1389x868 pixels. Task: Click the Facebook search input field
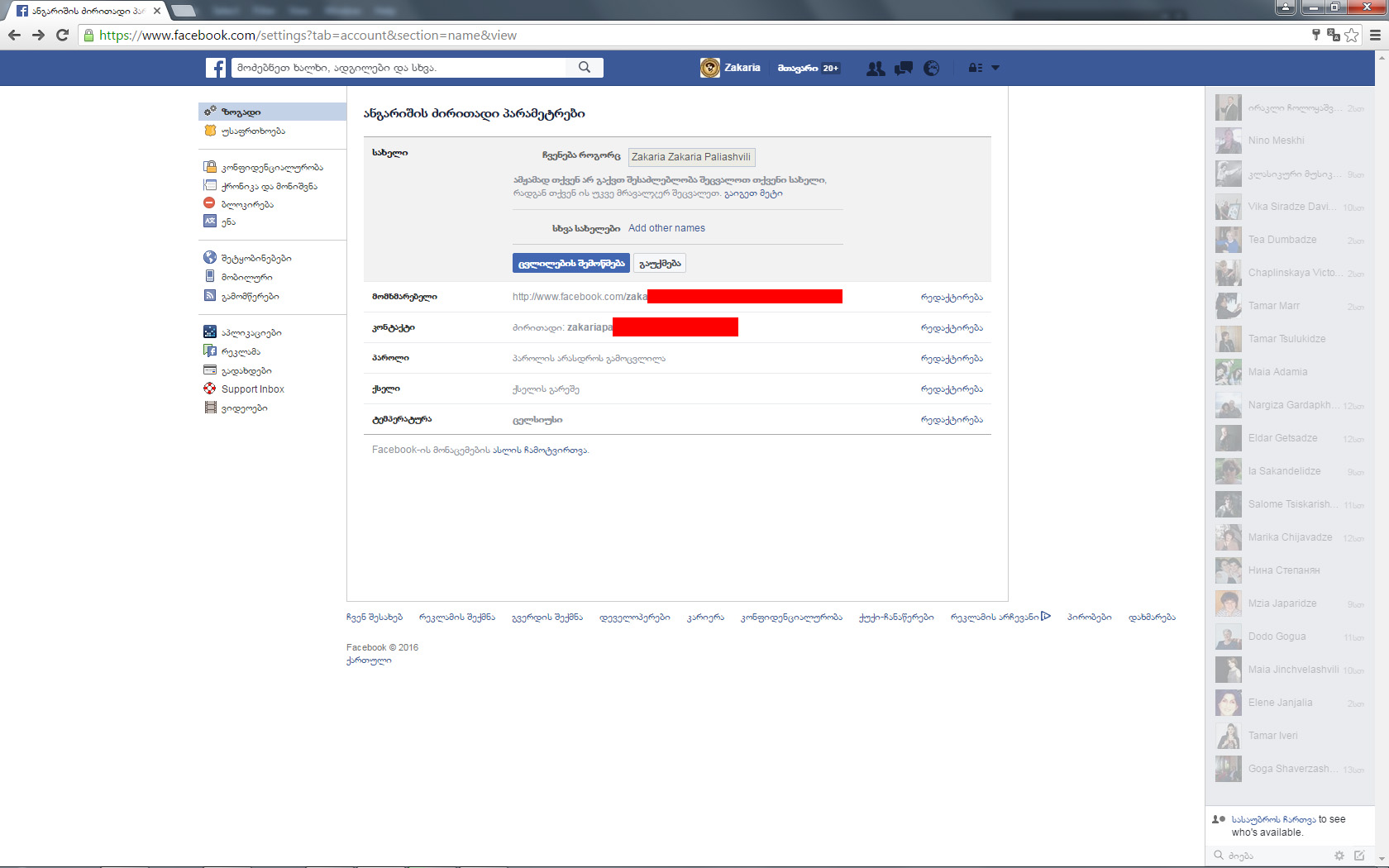pyautogui.click(x=401, y=68)
